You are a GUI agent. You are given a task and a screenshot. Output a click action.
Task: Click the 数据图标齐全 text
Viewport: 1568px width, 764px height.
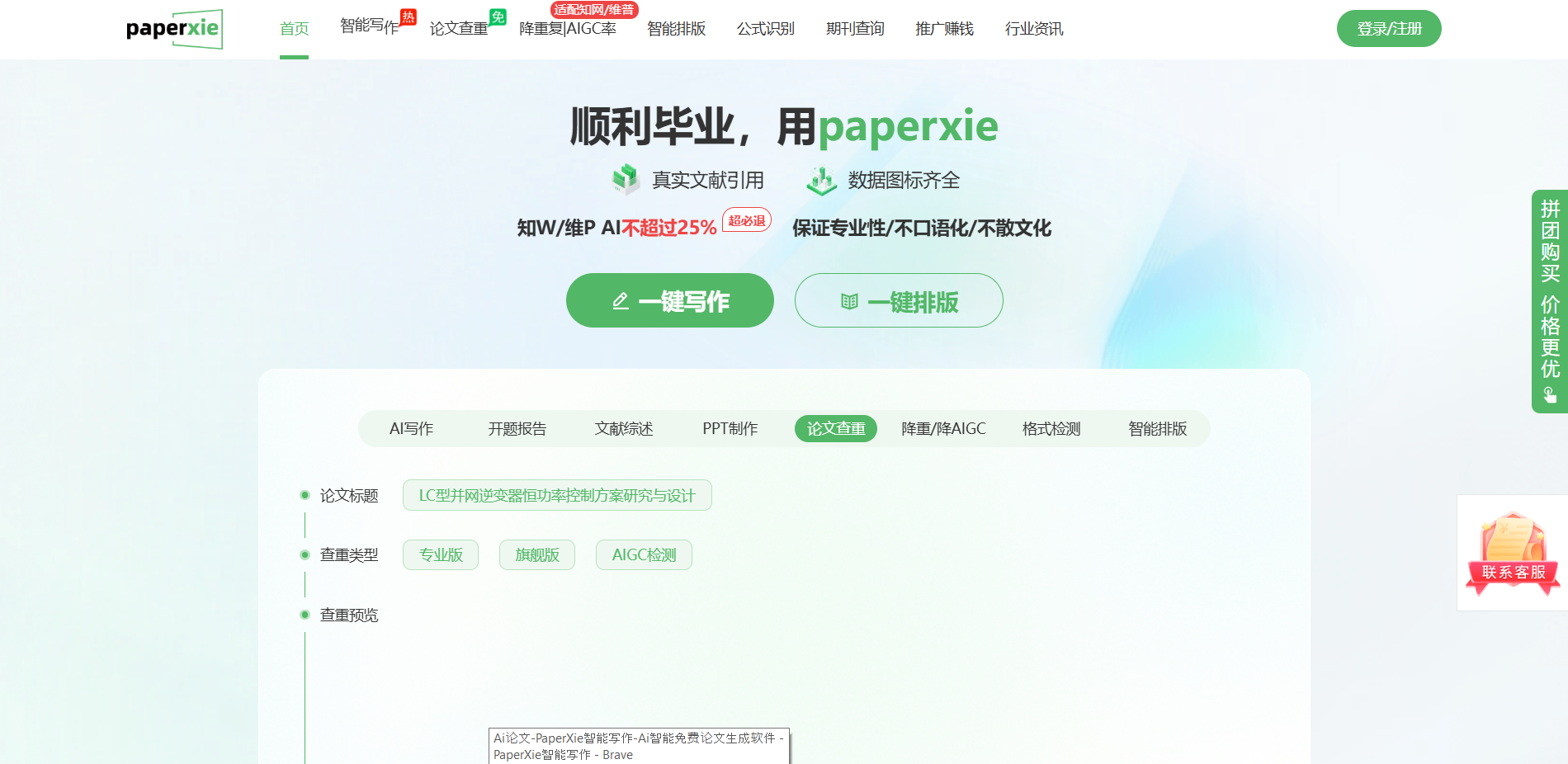pos(904,180)
